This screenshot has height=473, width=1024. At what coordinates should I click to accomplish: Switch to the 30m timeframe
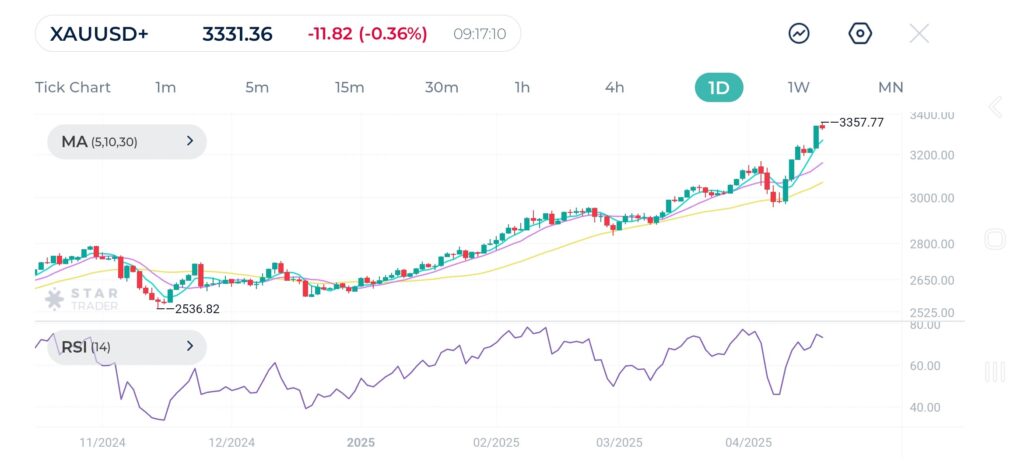point(441,87)
